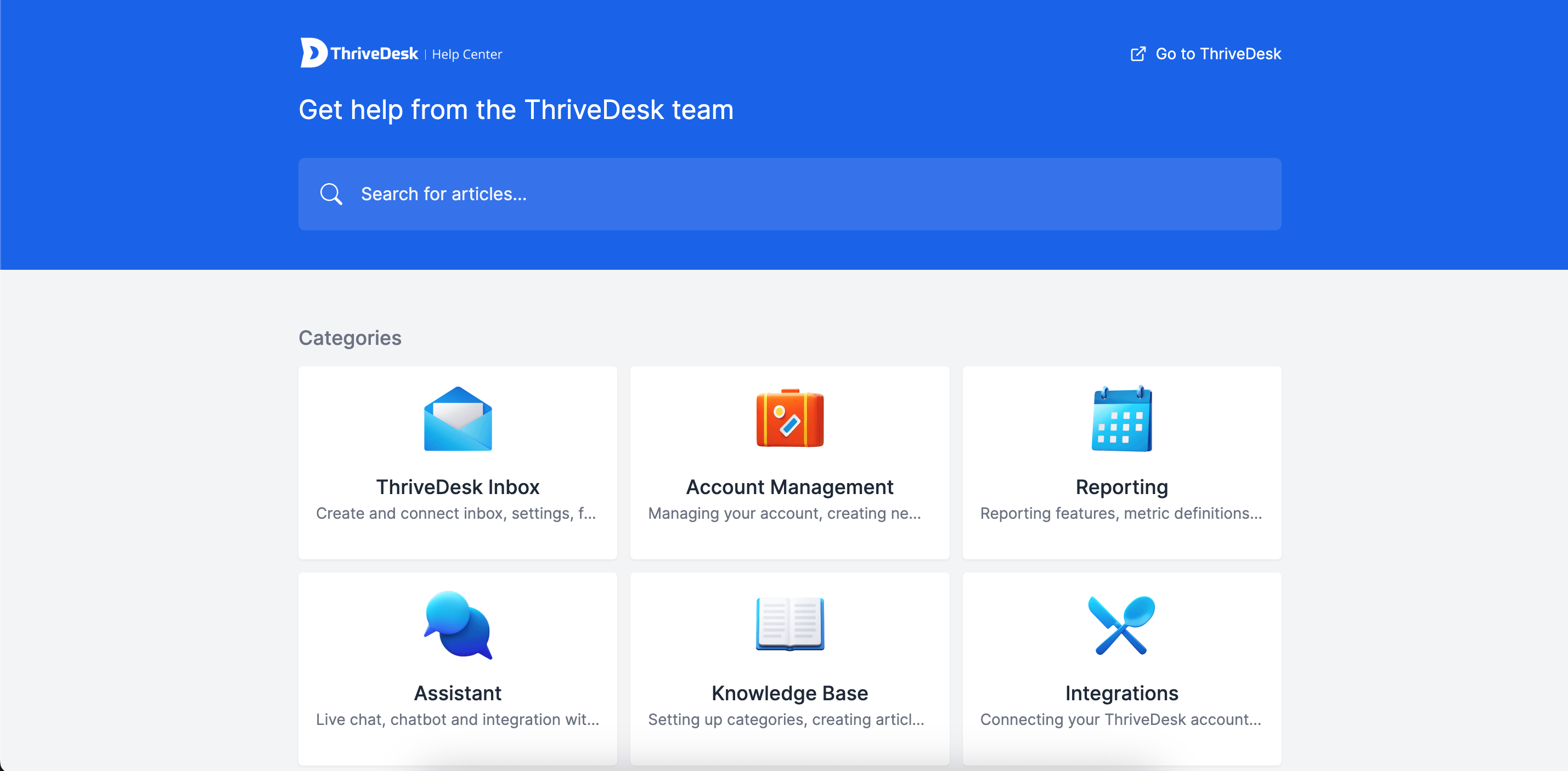Viewport: 1568px width, 771px height.
Task: Click the fork and spoon Integrations icon
Action: (x=1122, y=625)
